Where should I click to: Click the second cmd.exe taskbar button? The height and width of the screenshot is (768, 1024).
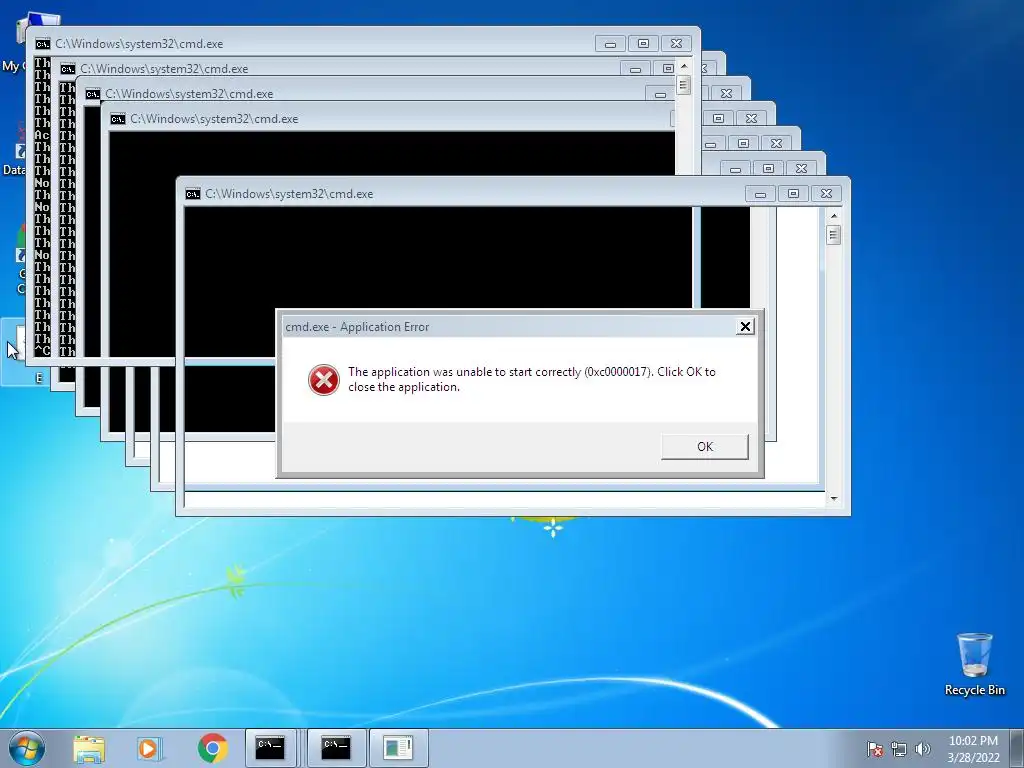(336, 748)
